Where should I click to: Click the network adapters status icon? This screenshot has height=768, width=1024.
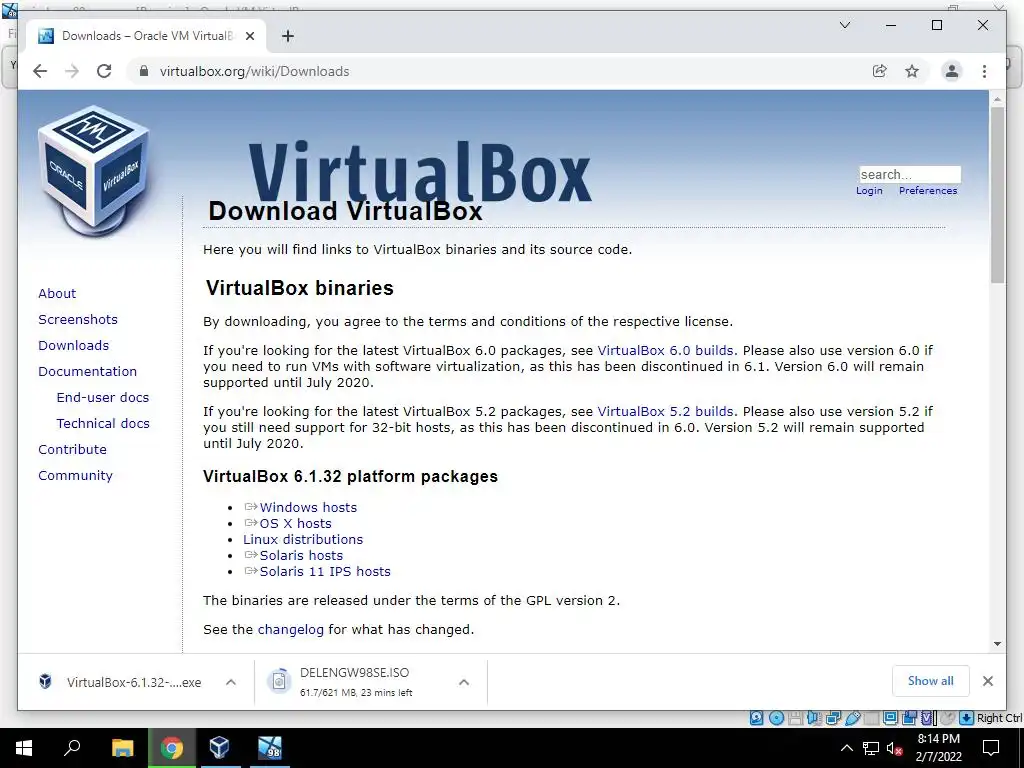pyautogui.click(x=833, y=718)
